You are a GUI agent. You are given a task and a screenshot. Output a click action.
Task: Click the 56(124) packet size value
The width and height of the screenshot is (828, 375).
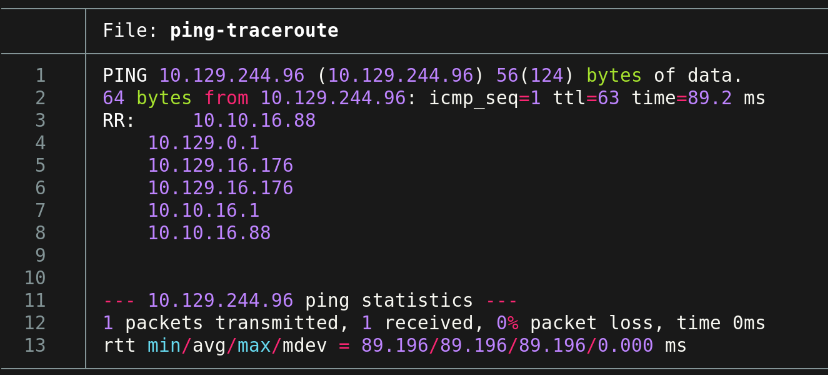[x=535, y=76]
